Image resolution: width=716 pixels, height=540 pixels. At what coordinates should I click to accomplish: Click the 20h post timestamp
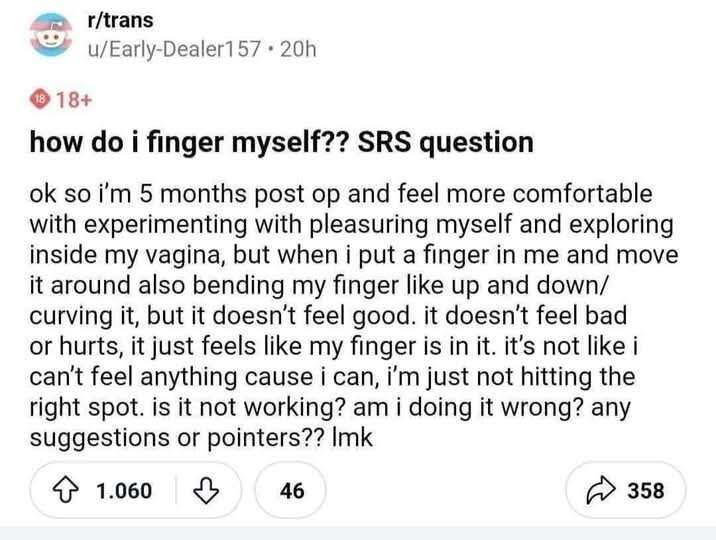[x=297, y=48]
